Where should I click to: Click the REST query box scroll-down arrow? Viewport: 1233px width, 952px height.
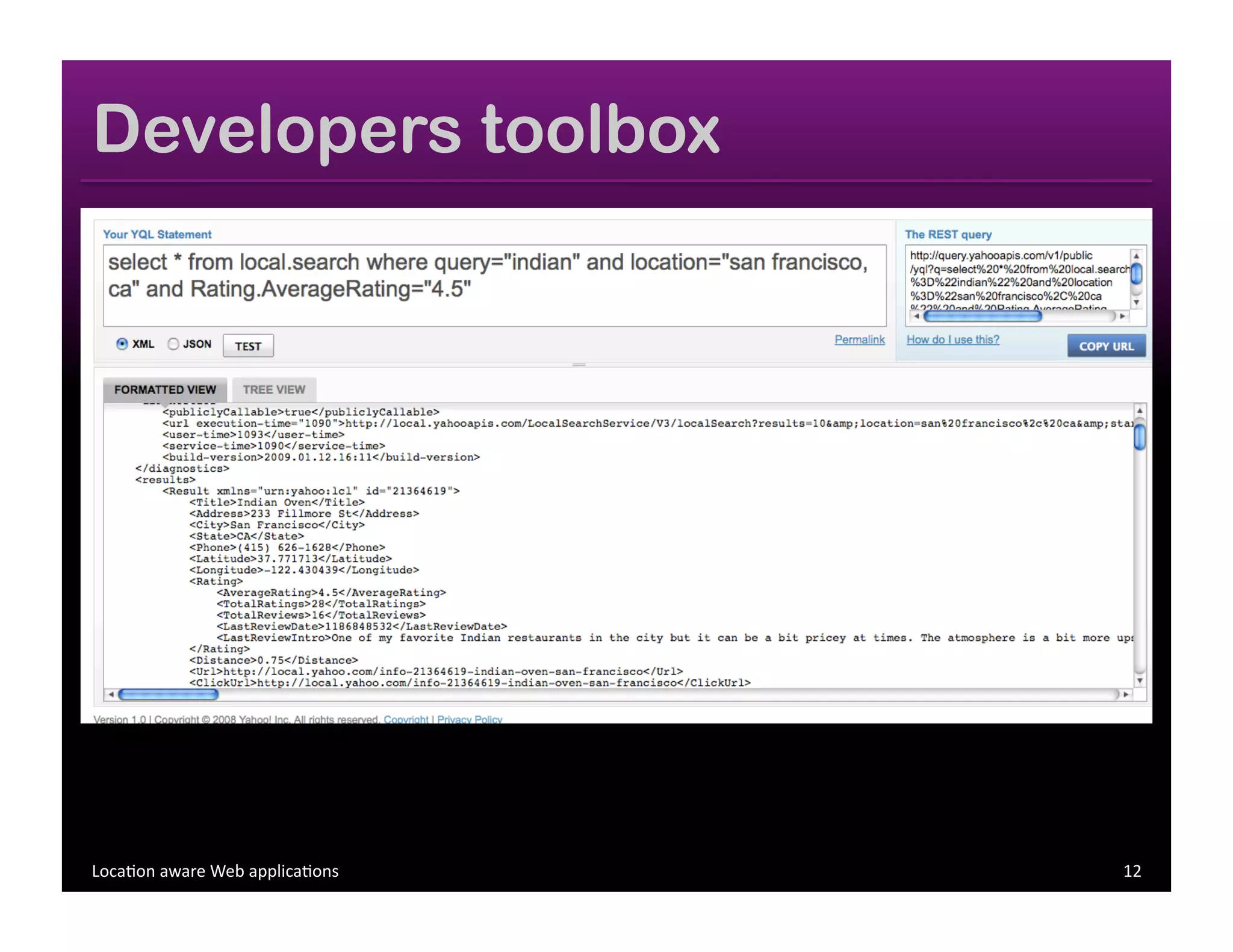[1137, 303]
